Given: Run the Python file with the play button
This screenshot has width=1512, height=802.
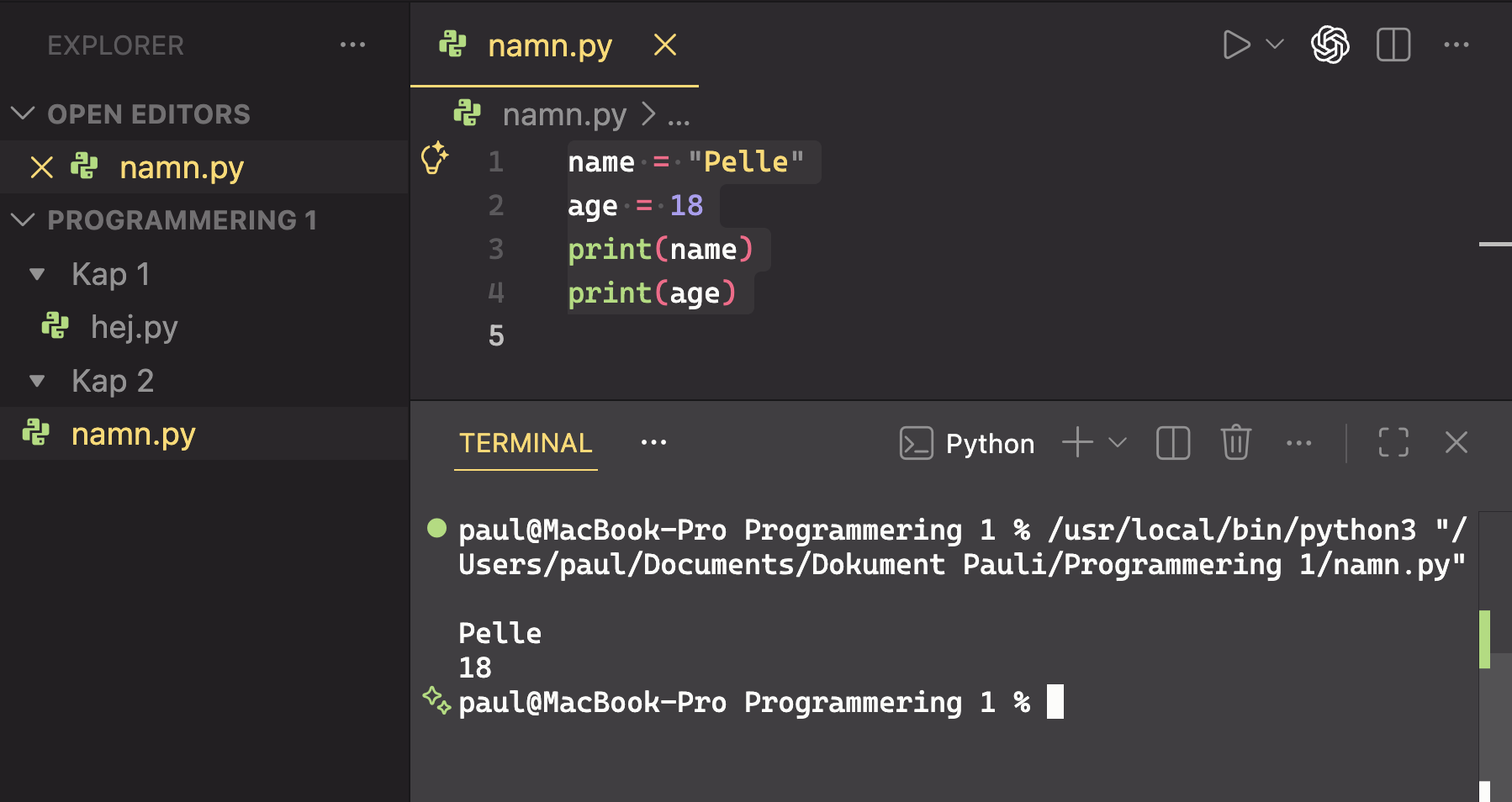Looking at the screenshot, I should (1235, 45).
